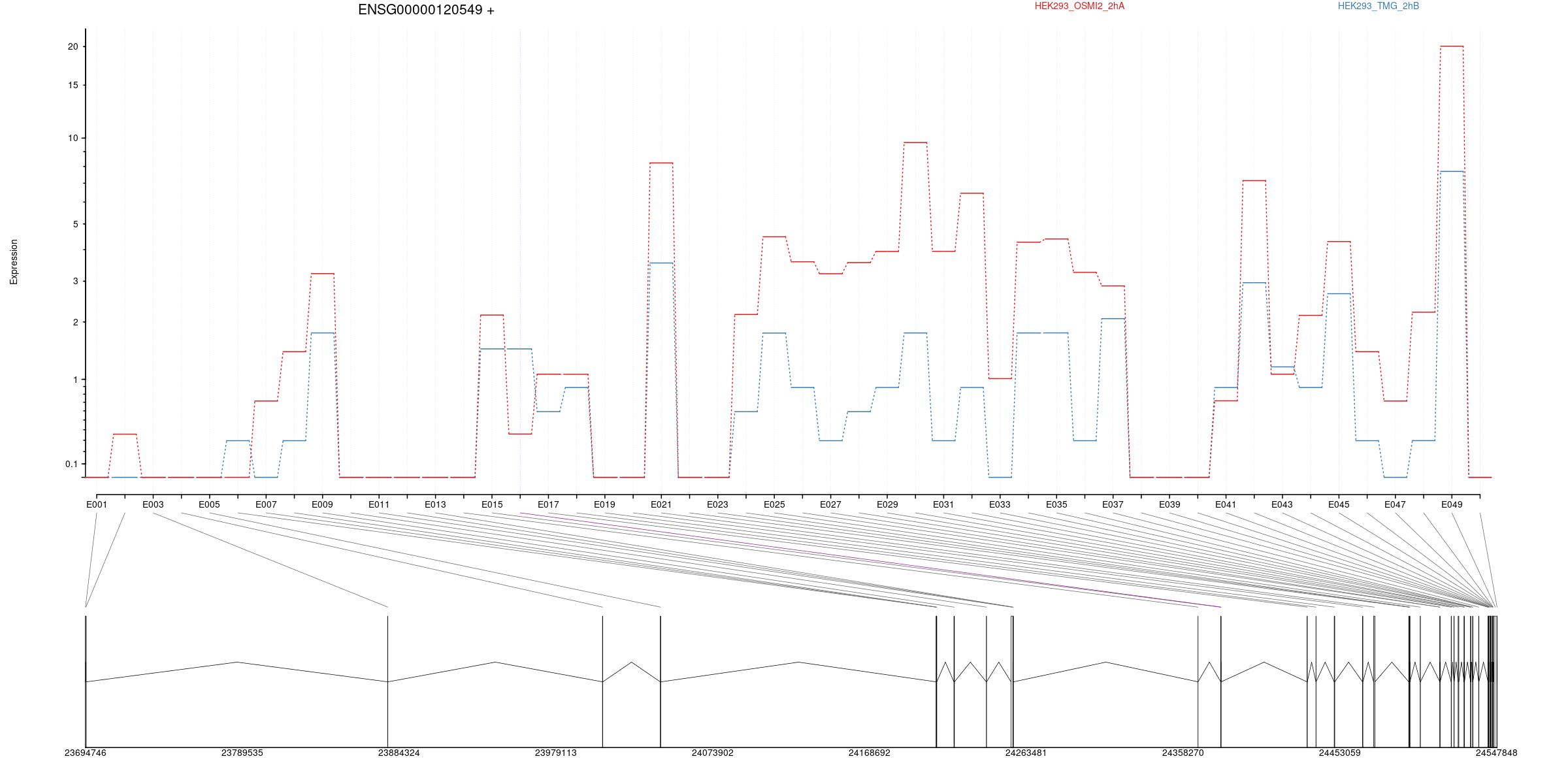Screen dimensions: 1568x784
Task: Click the red E030 expression peak near 10
Action: [x=915, y=142]
